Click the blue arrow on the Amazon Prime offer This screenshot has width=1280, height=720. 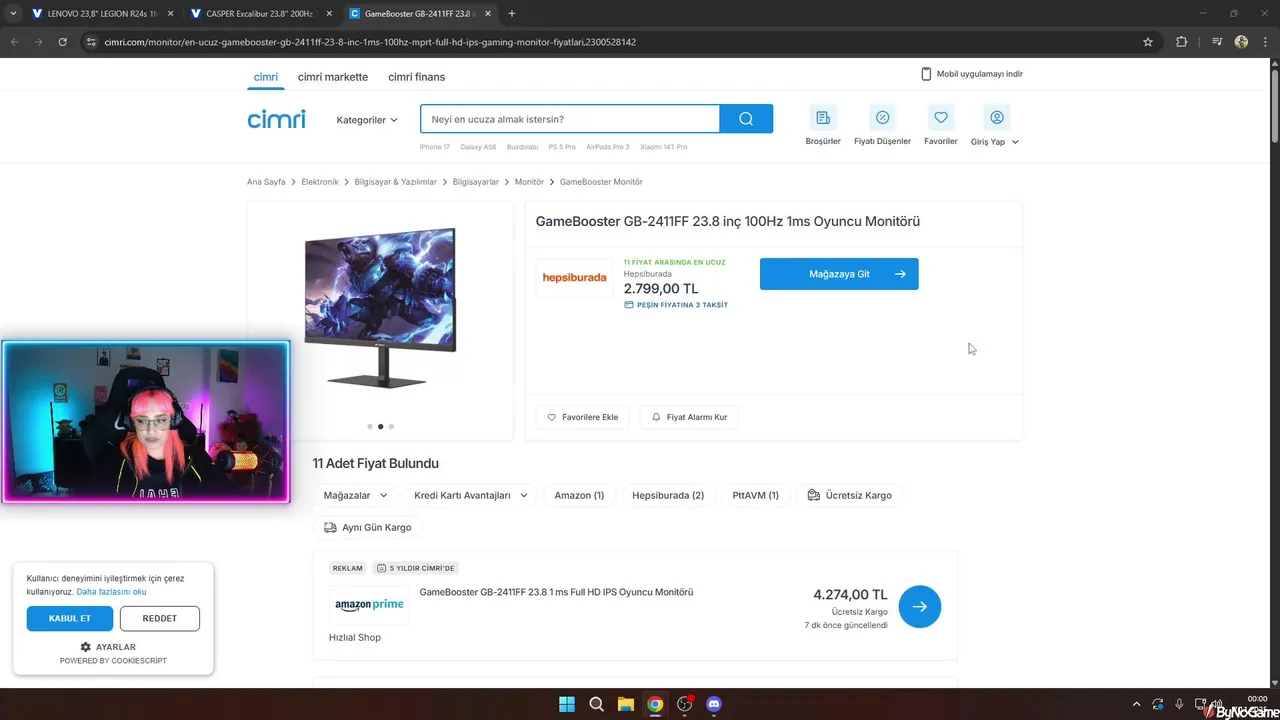[919, 607]
